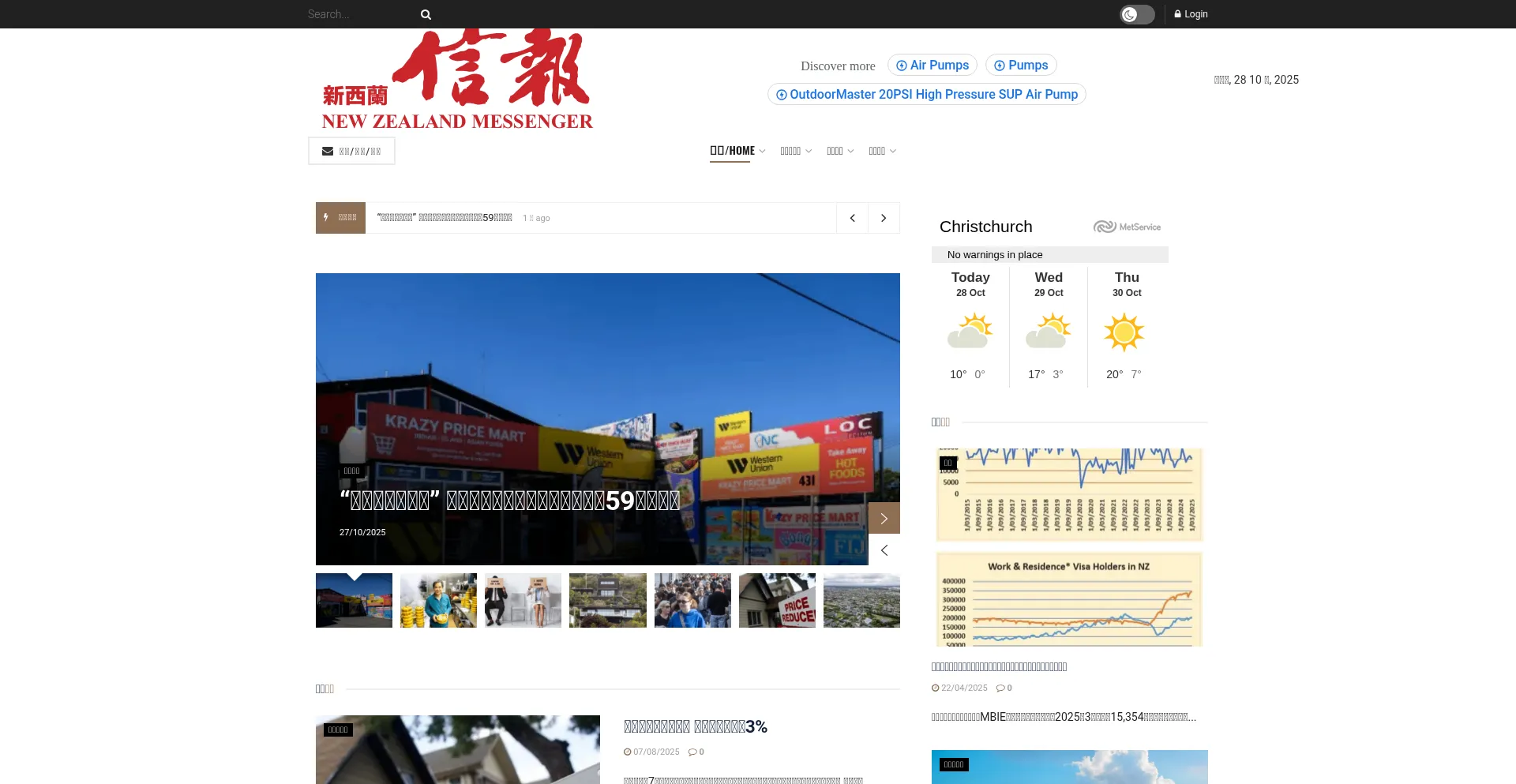Open the HOME menu item

tap(732, 151)
